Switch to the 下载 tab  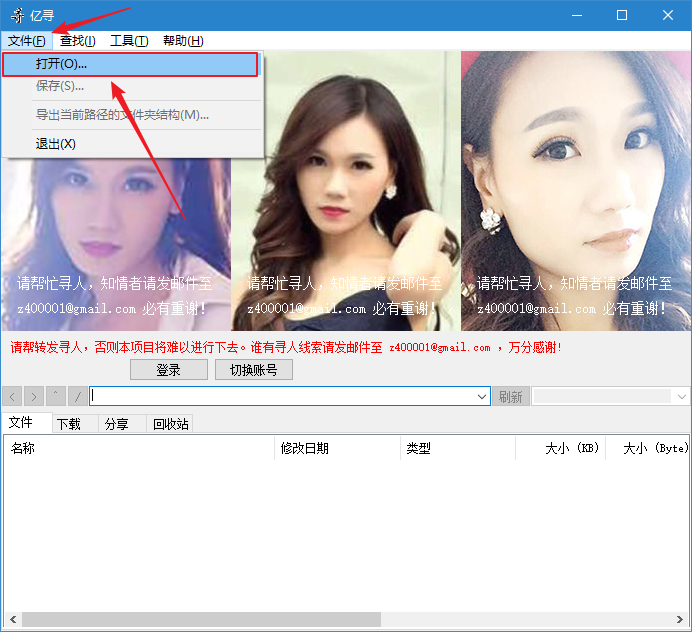[75, 424]
